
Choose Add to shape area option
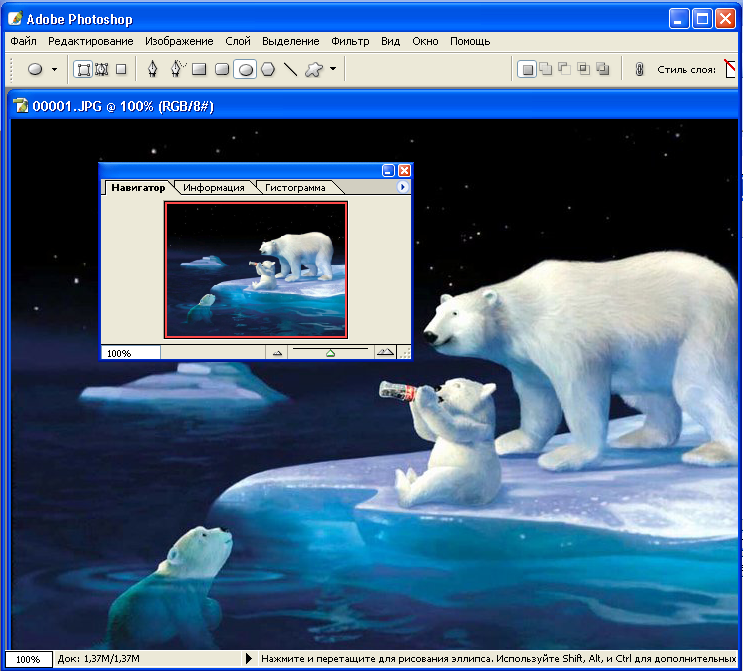(x=546, y=69)
